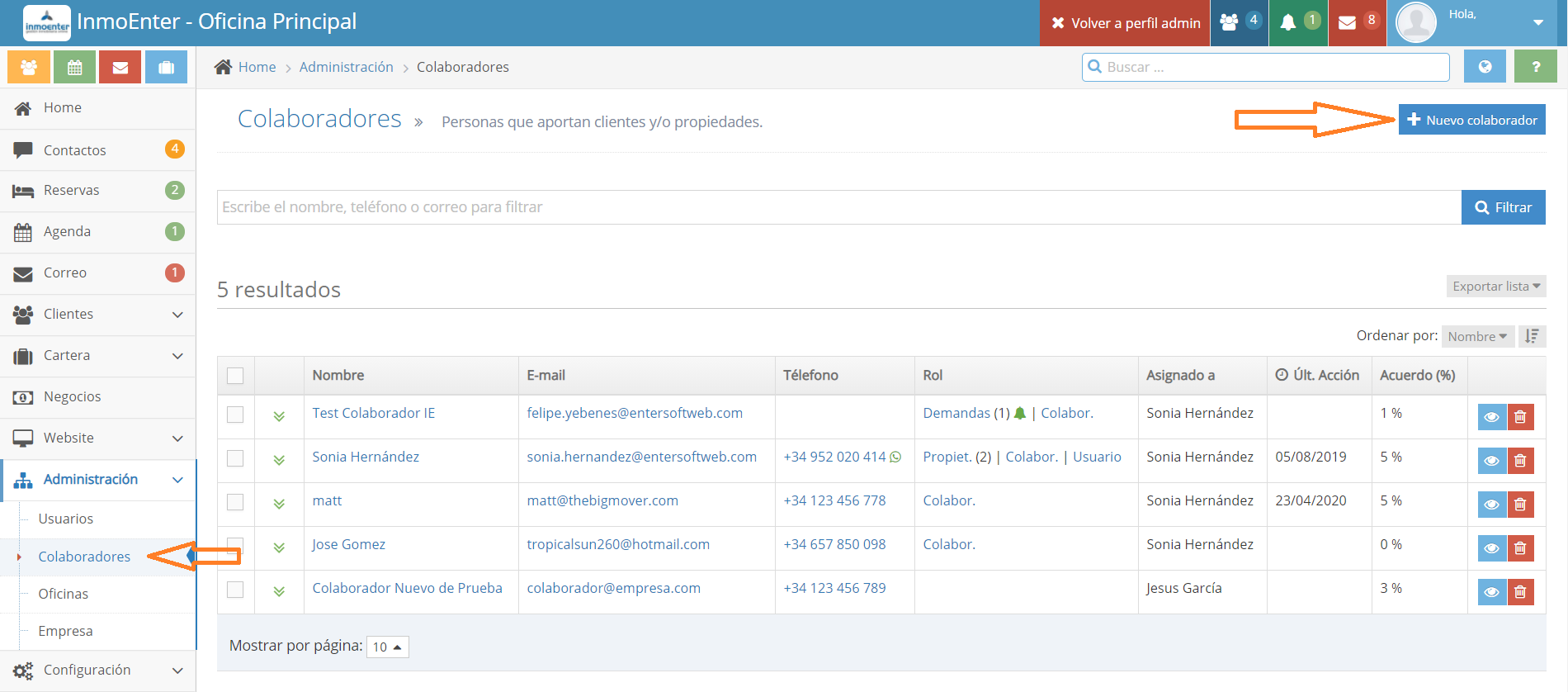Open the Ordenar por Nombre dropdown
This screenshot has height=692, width=1568.
click(x=1477, y=336)
